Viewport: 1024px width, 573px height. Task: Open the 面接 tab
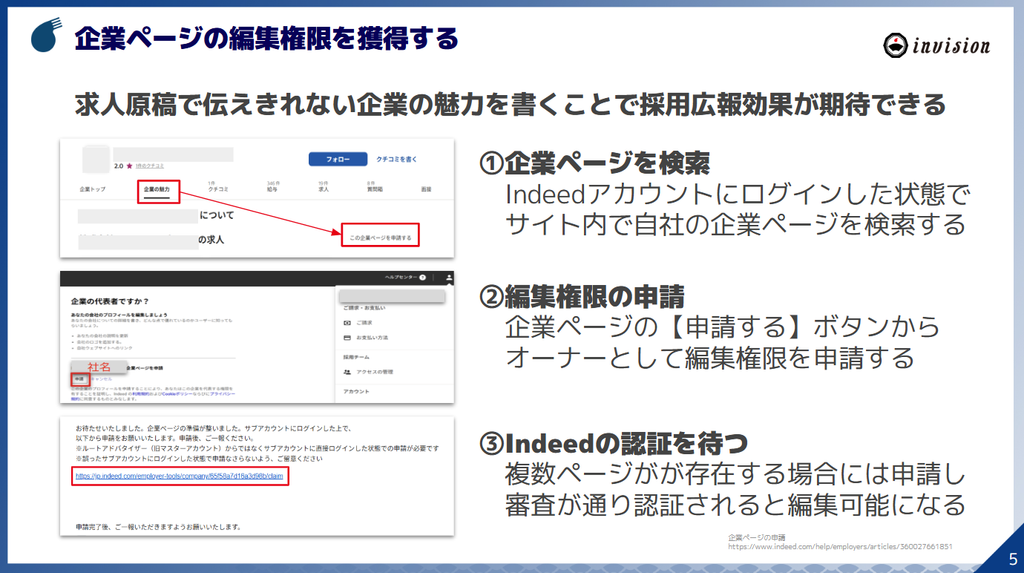pyautogui.click(x=426, y=189)
